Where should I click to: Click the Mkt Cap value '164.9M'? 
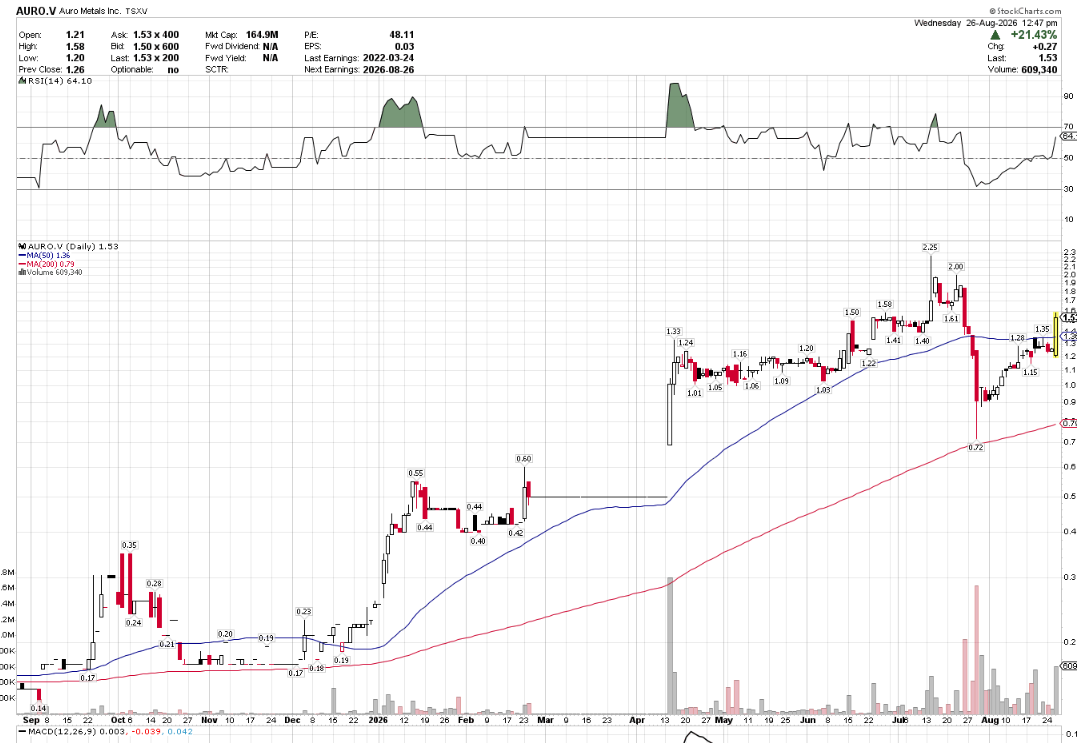click(x=262, y=35)
